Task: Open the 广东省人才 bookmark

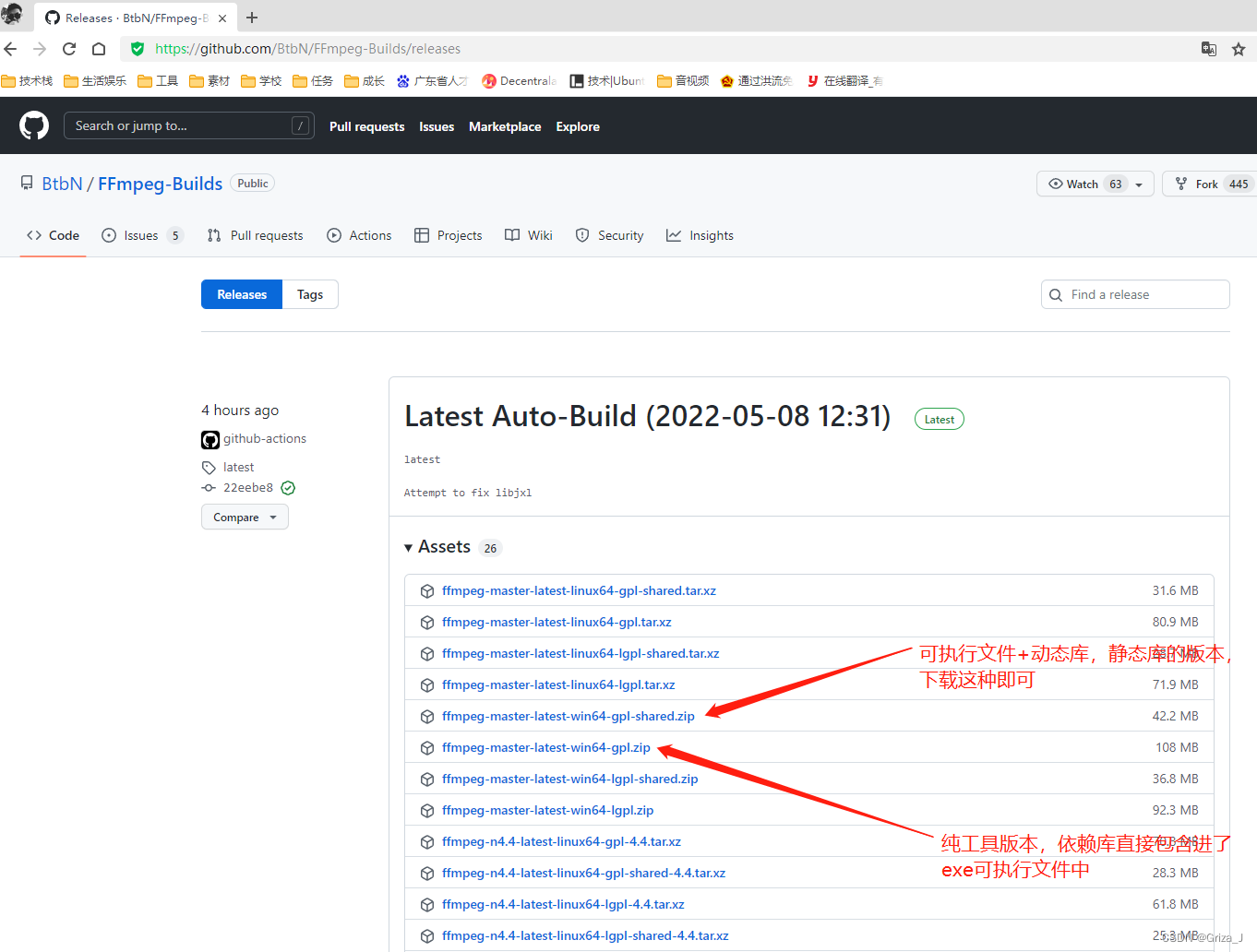Action: coord(433,81)
